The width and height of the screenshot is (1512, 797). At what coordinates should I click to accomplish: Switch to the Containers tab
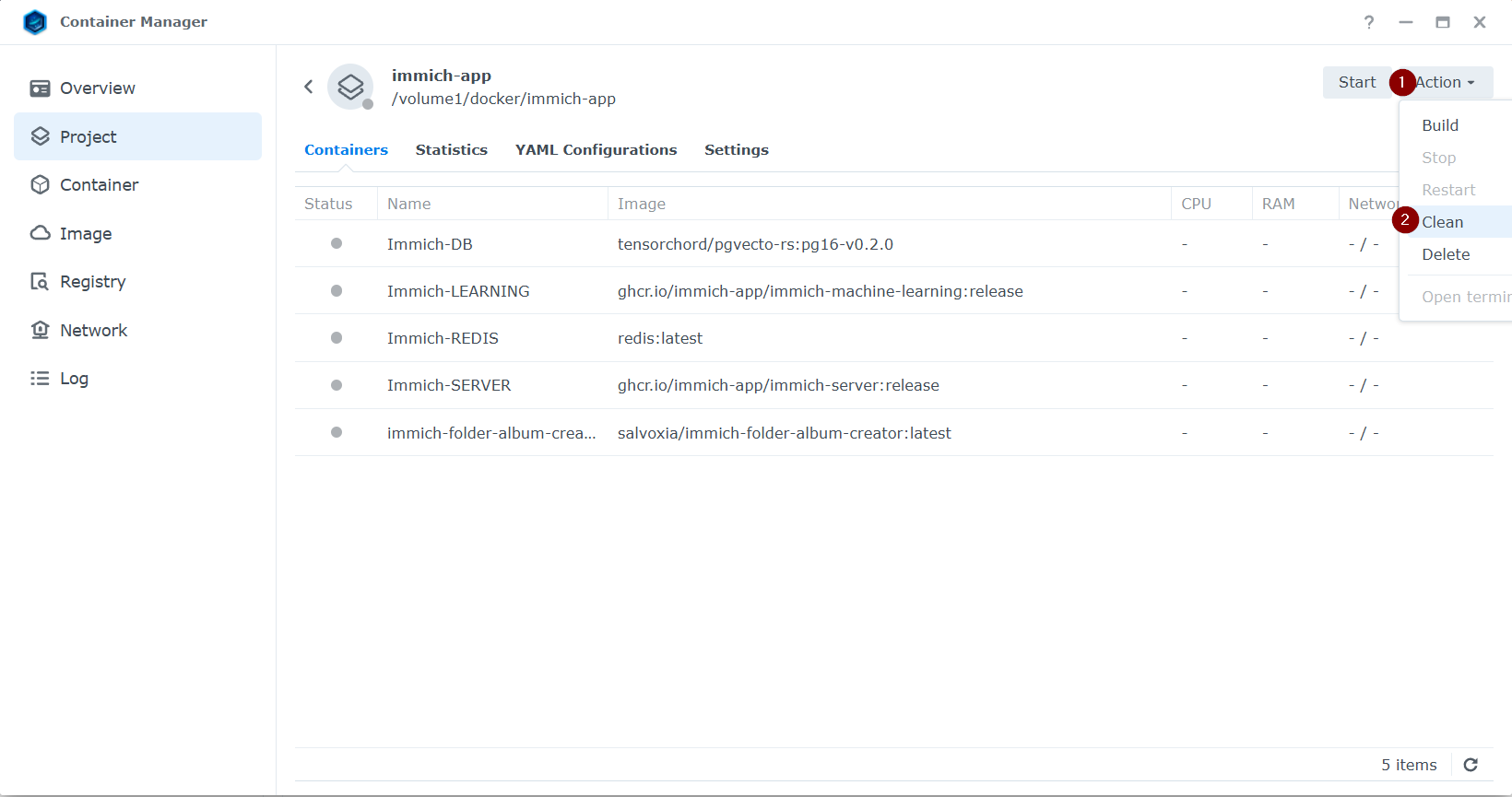tap(347, 150)
